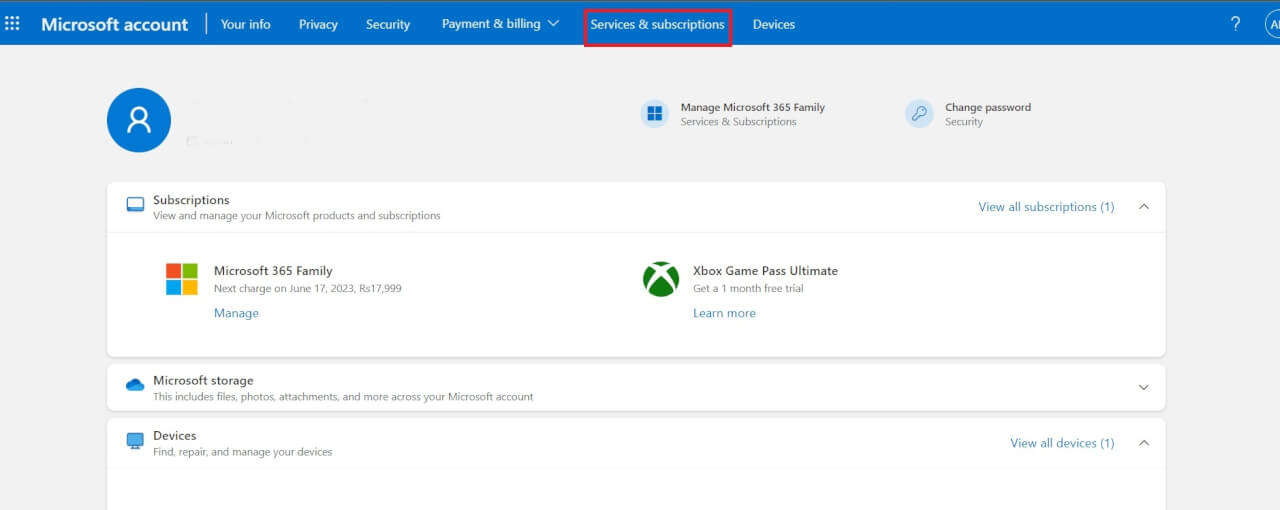Click the Change password key icon
The height and width of the screenshot is (510, 1280).
(x=919, y=114)
